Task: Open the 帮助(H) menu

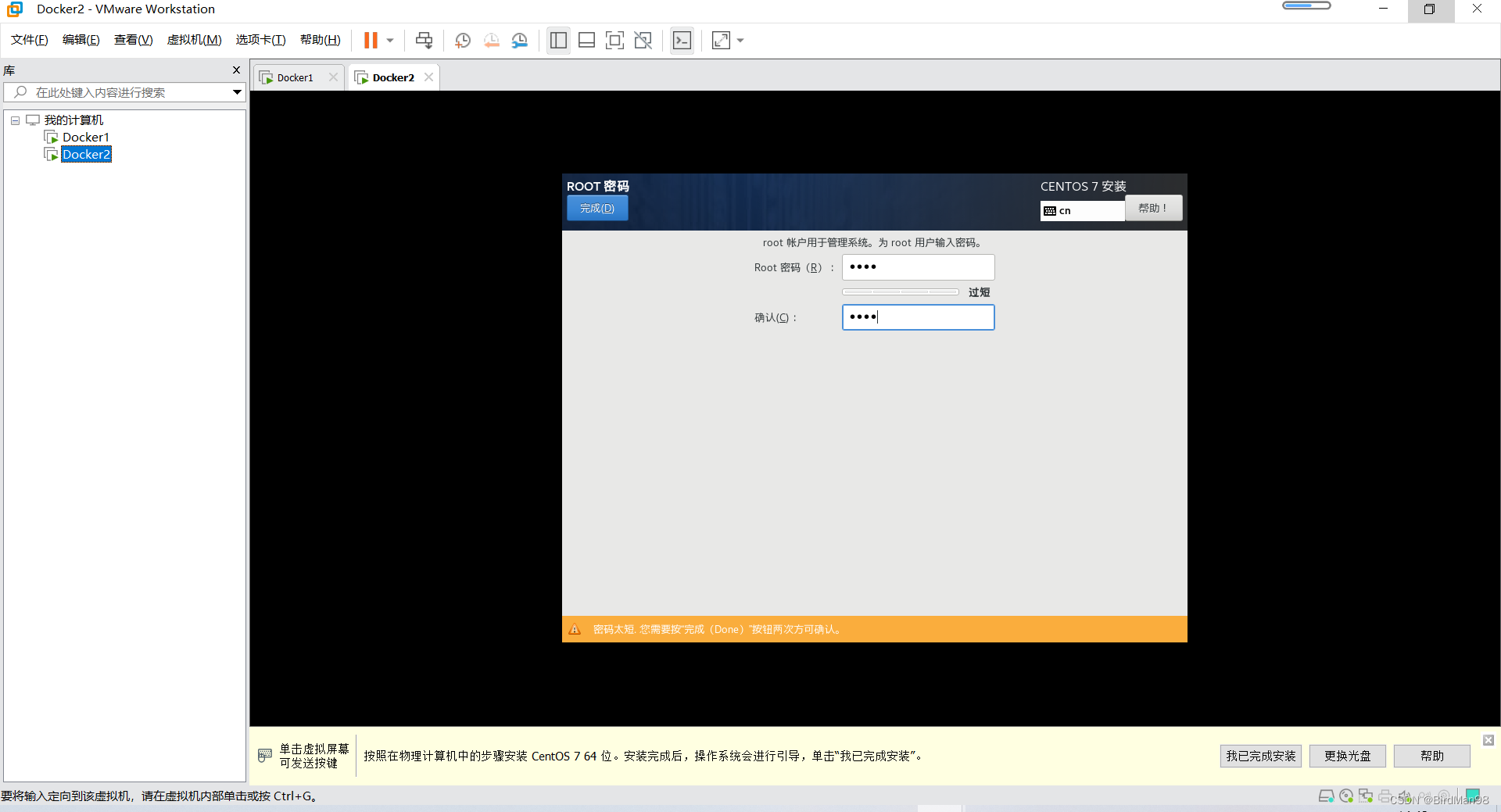Action: [x=321, y=40]
